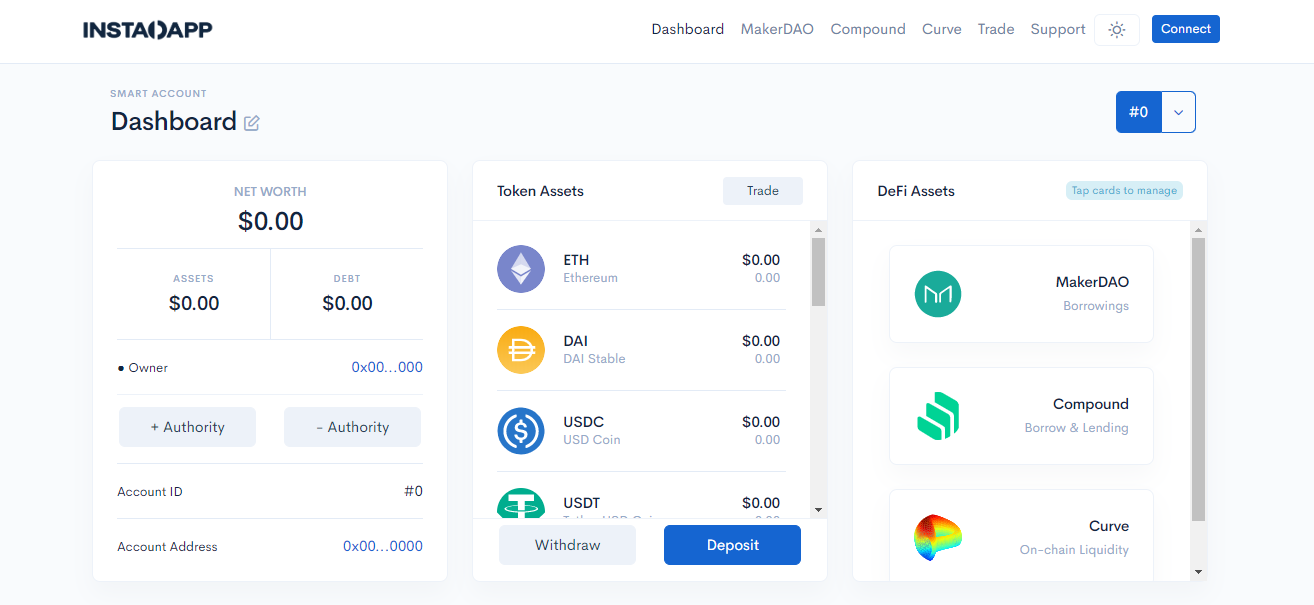
Task: Click the Account ID #0 value
Action: (x=413, y=491)
